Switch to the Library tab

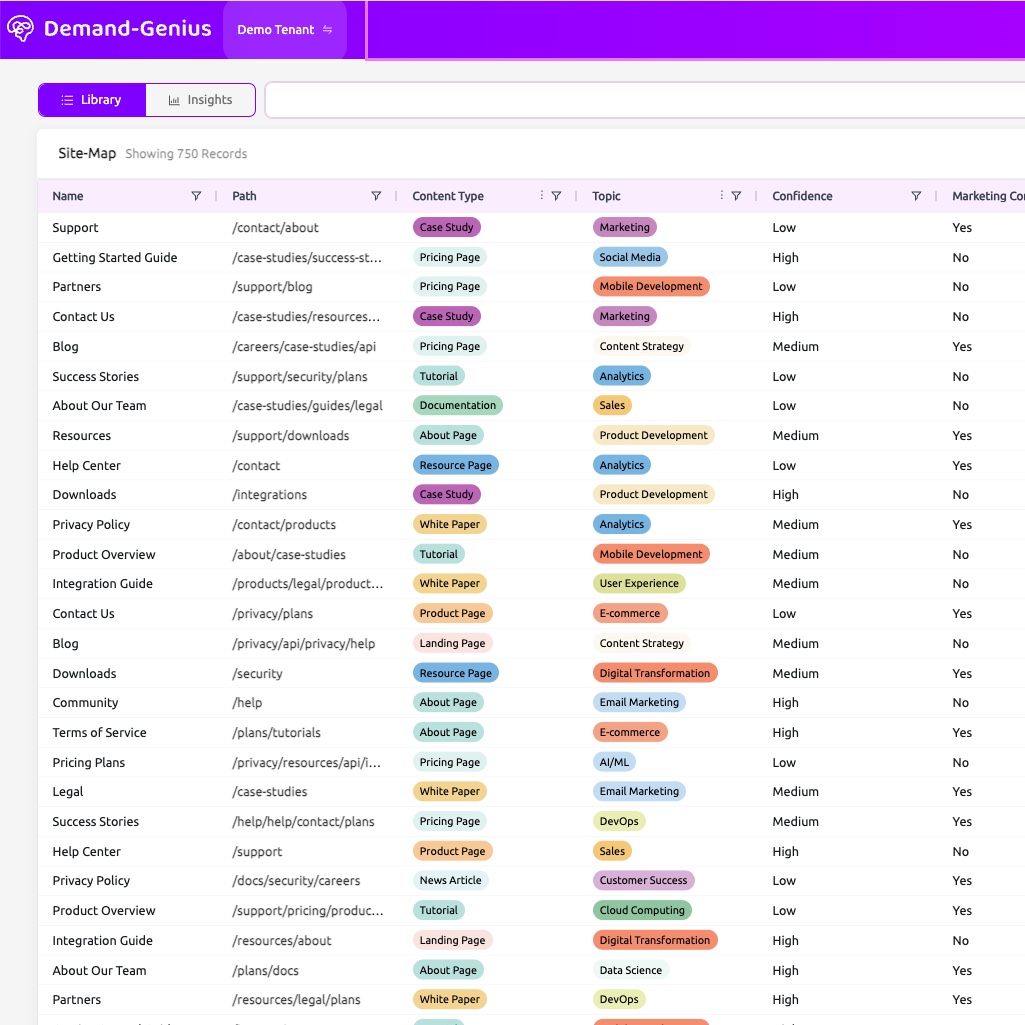(x=92, y=100)
